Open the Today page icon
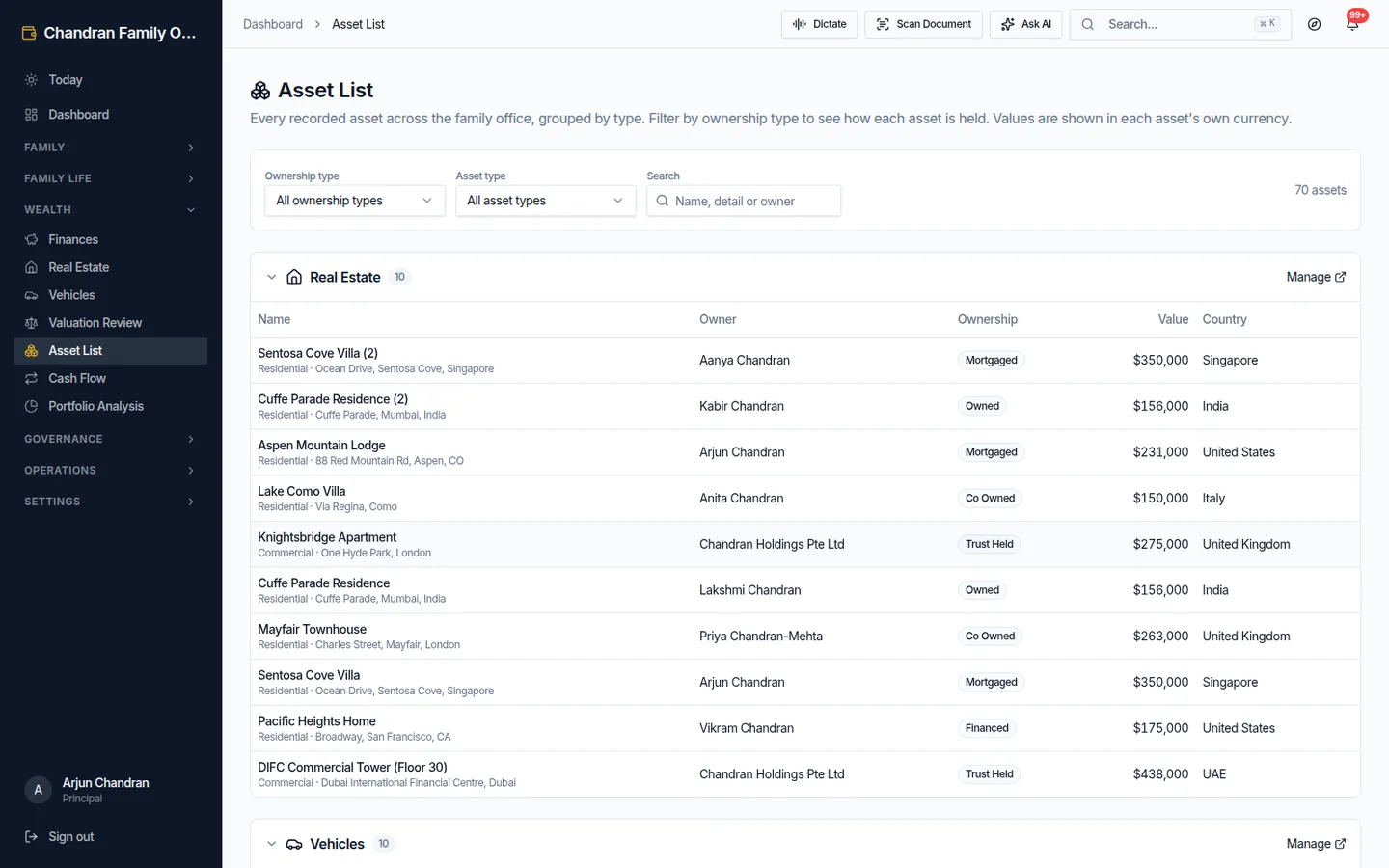This screenshot has width=1389, height=868. pyautogui.click(x=31, y=80)
